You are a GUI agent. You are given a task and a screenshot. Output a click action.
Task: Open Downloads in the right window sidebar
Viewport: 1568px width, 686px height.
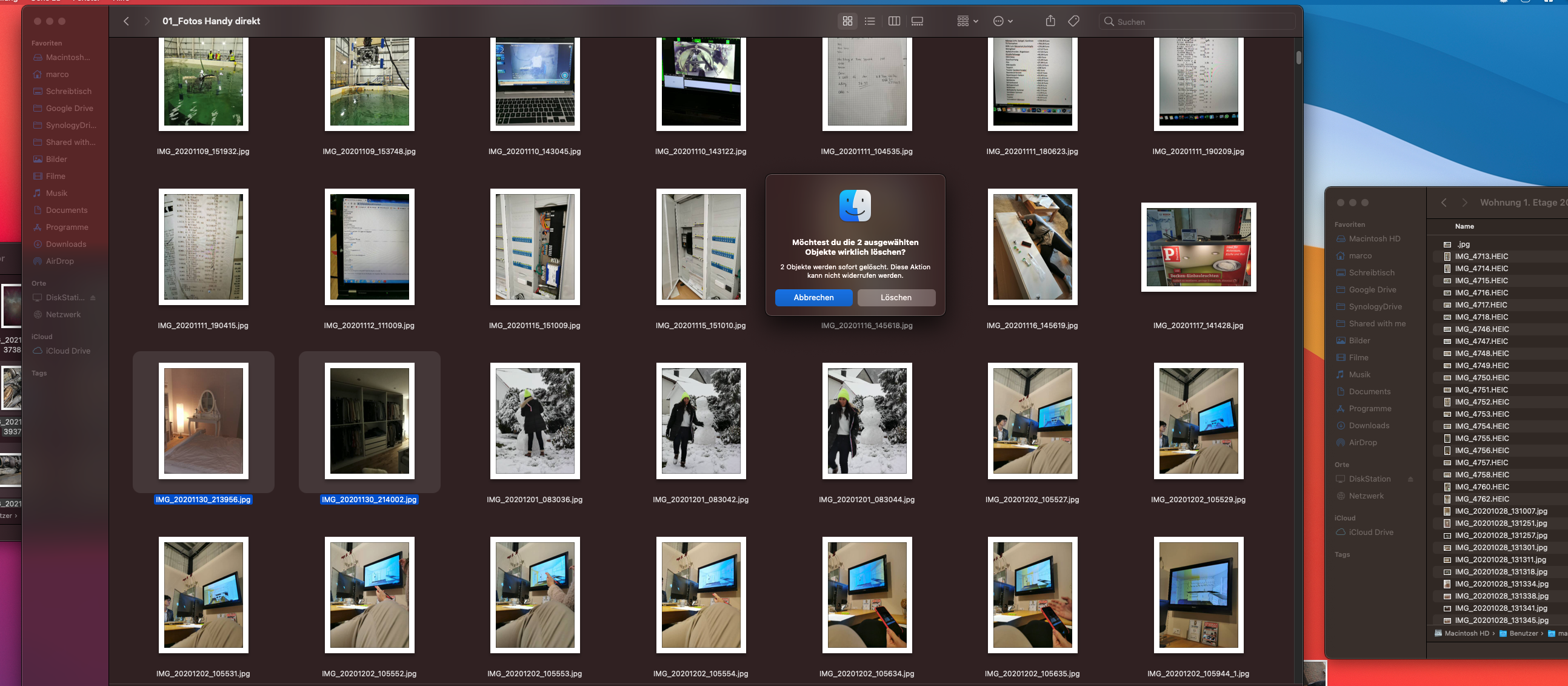[1369, 425]
